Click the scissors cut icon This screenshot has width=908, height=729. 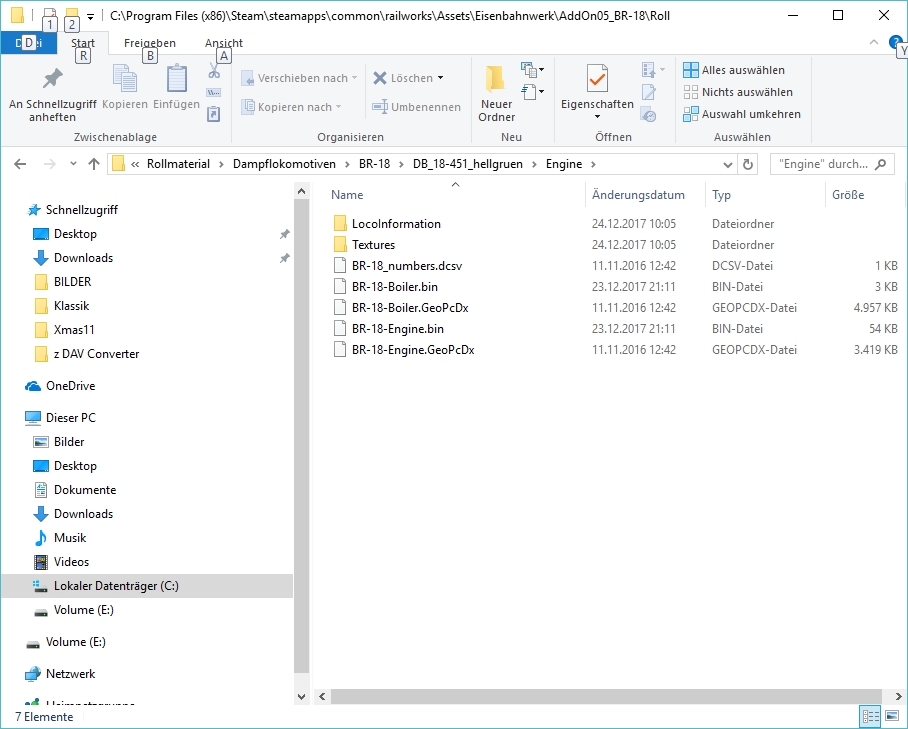214,71
